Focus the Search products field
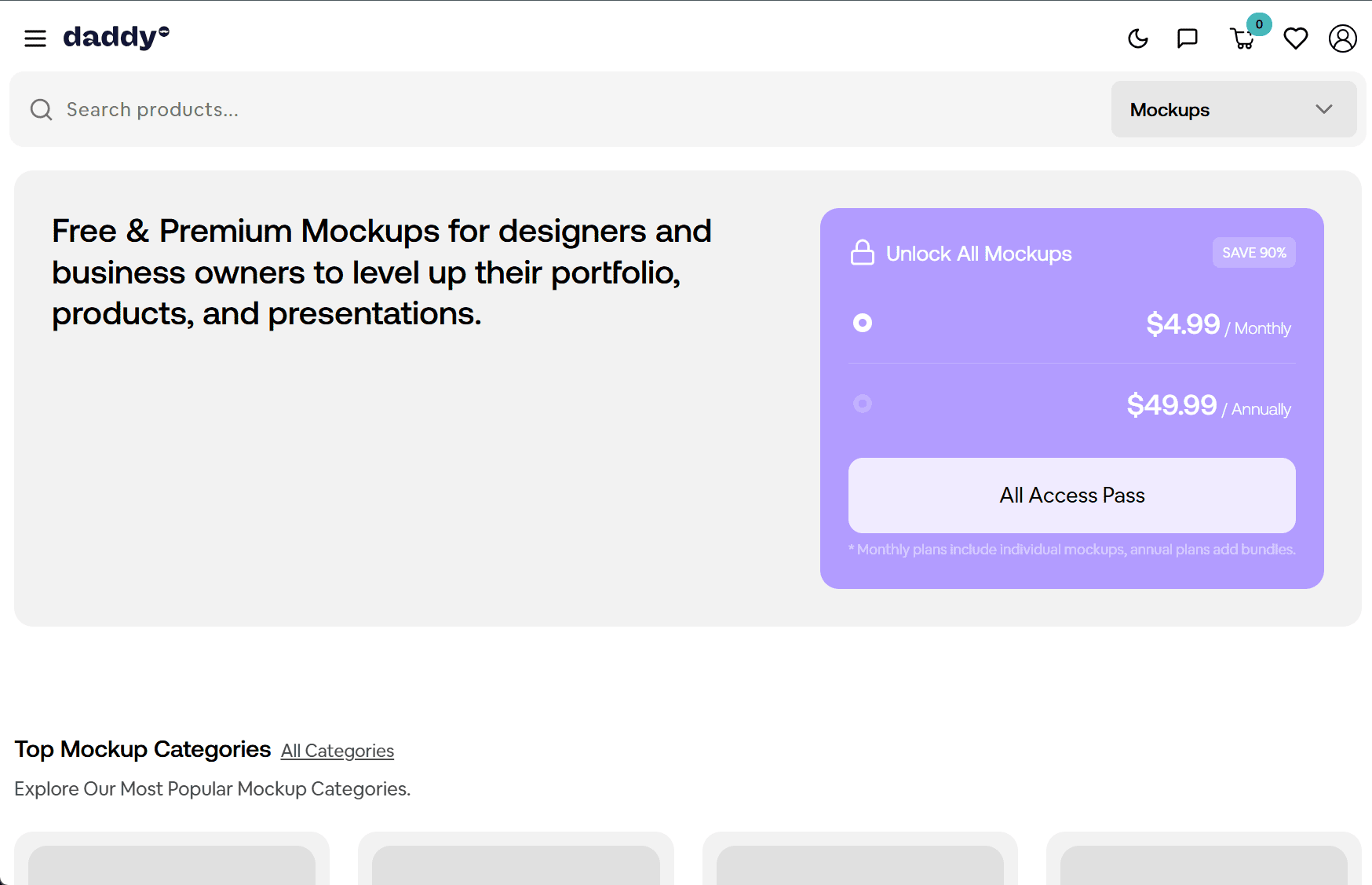This screenshot has width=1372, height=885. pyautogui.click(x=549, y=110)
